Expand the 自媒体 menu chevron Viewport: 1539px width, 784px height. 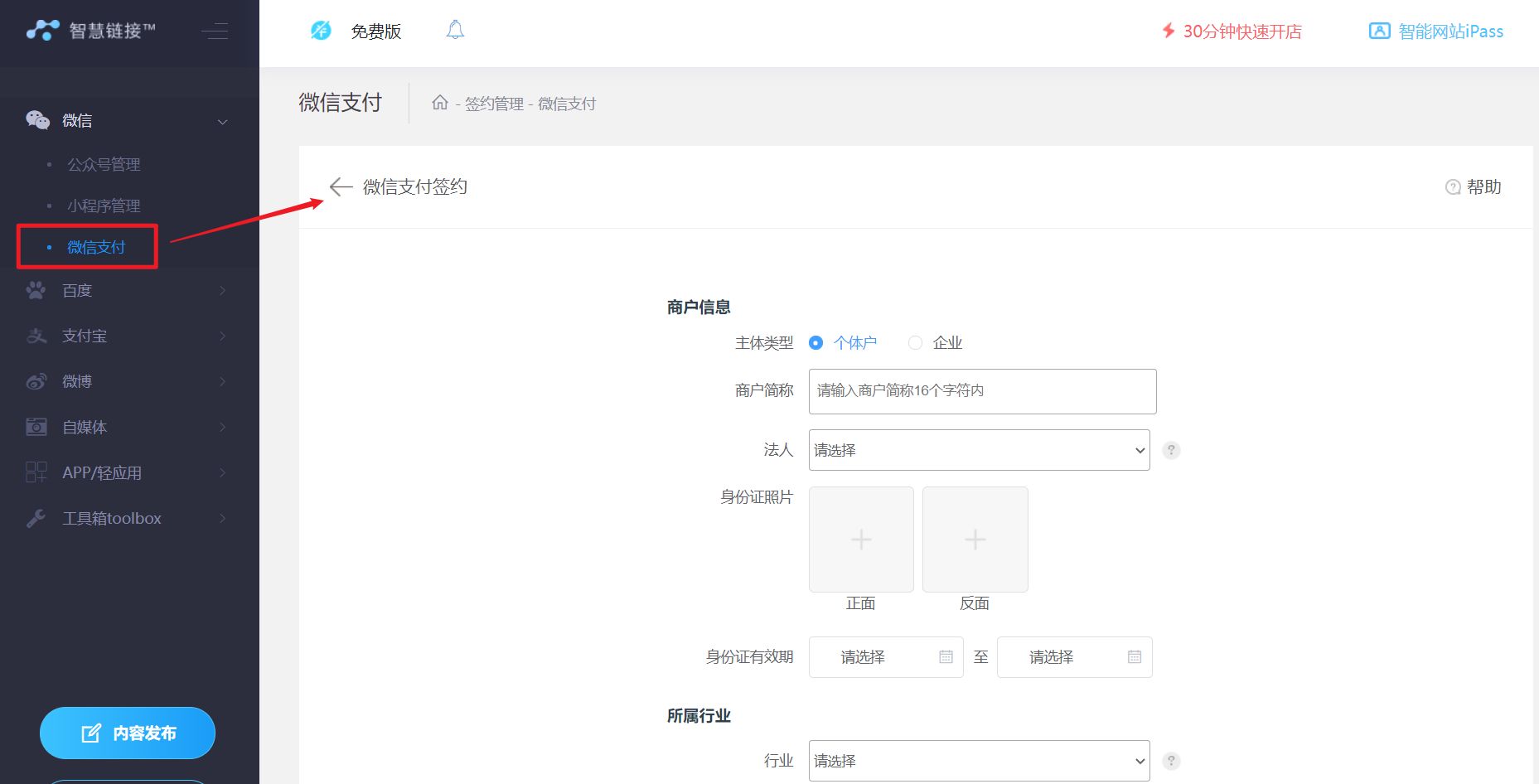(222, 427)
